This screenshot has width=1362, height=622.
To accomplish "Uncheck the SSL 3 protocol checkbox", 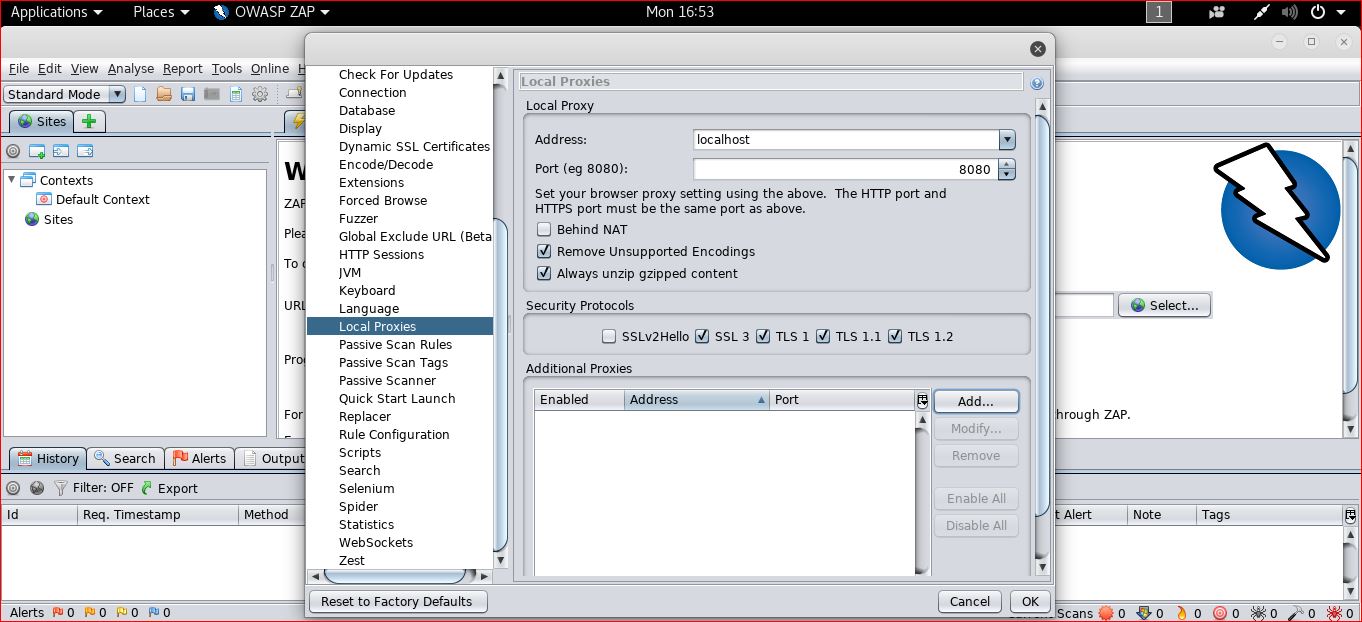I will pyautogui.click(x=702, y=336).
